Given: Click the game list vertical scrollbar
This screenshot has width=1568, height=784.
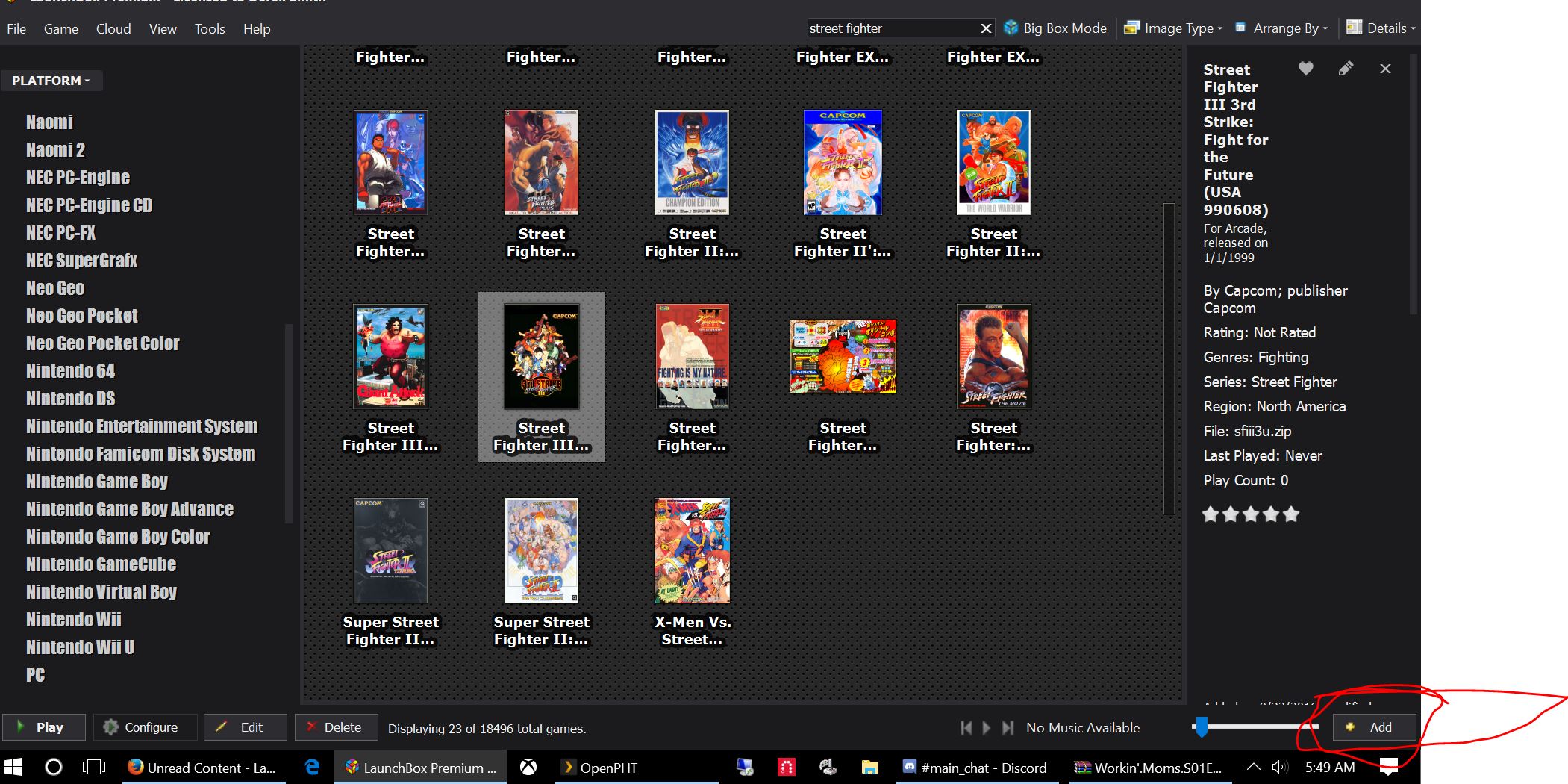Looking at the screenshot, I should click(x=1169, y=358).
